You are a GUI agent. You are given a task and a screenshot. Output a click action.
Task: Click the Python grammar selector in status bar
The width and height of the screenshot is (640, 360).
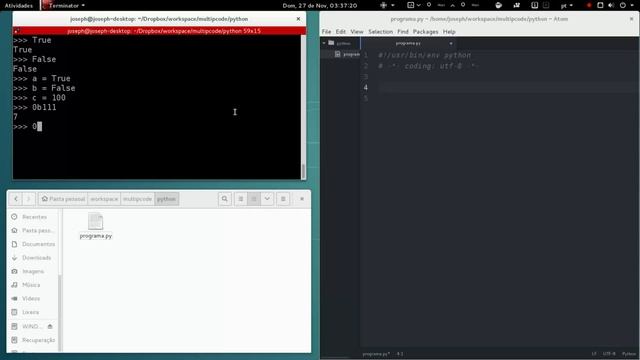629,354
